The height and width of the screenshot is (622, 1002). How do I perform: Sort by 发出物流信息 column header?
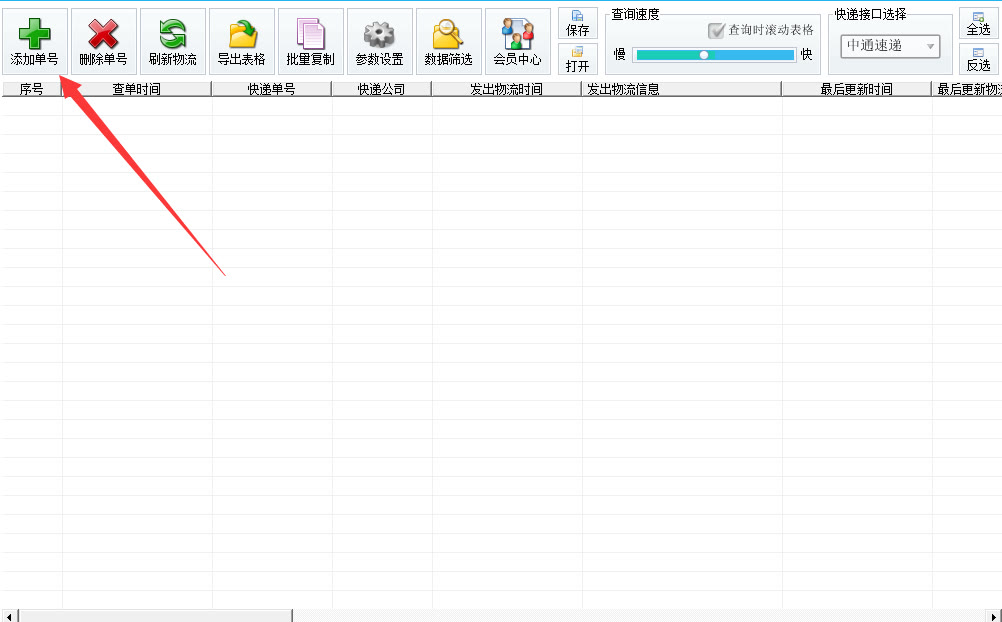681,89
